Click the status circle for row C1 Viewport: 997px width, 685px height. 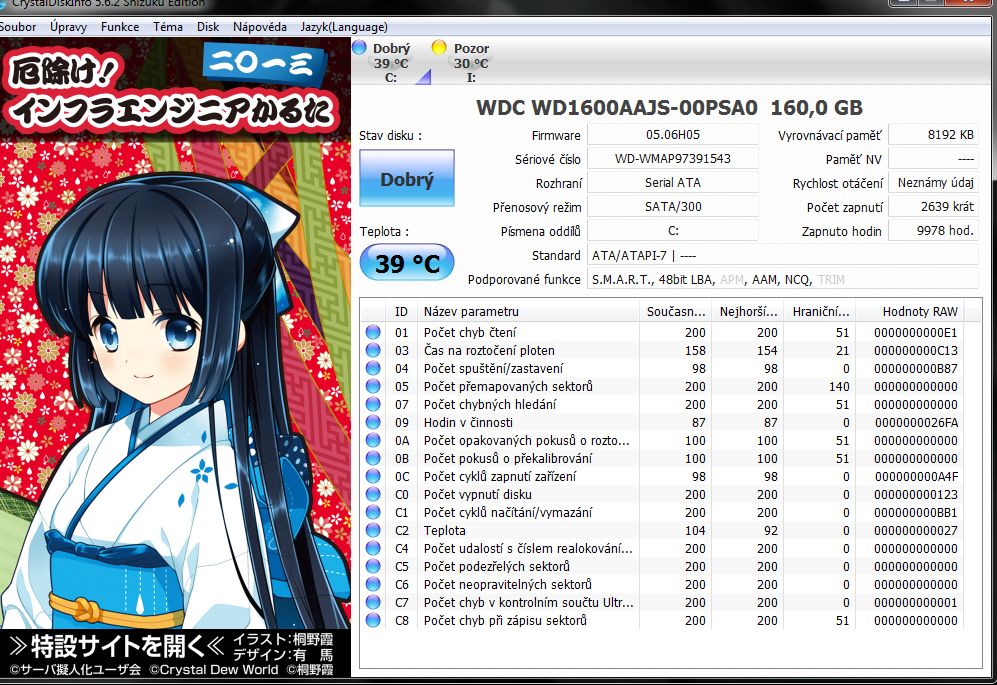pyautogui.click(x=373, y=512)
